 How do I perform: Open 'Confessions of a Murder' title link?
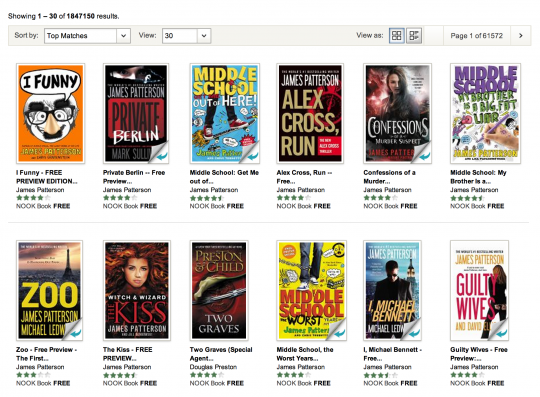(390, 177)
